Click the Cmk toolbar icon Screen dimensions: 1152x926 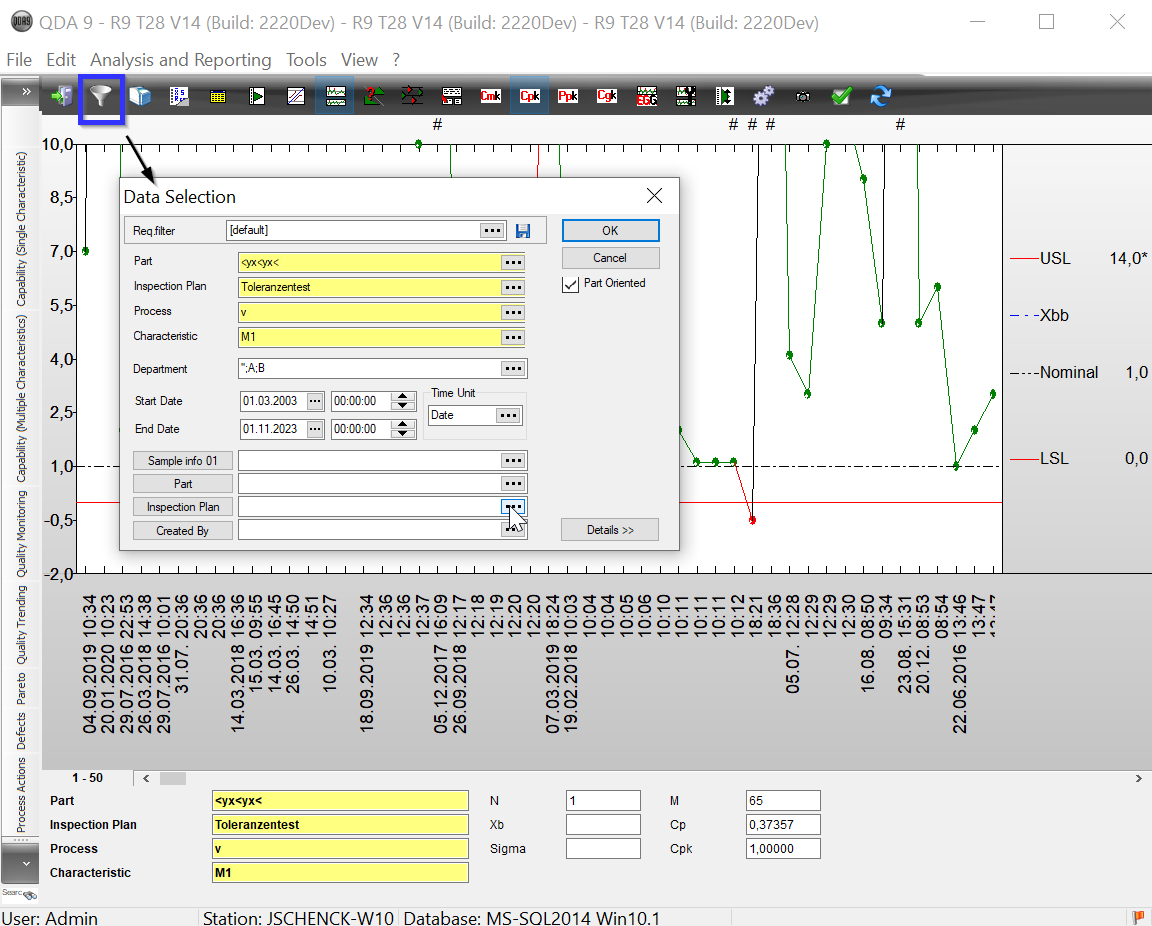point(490,97)
